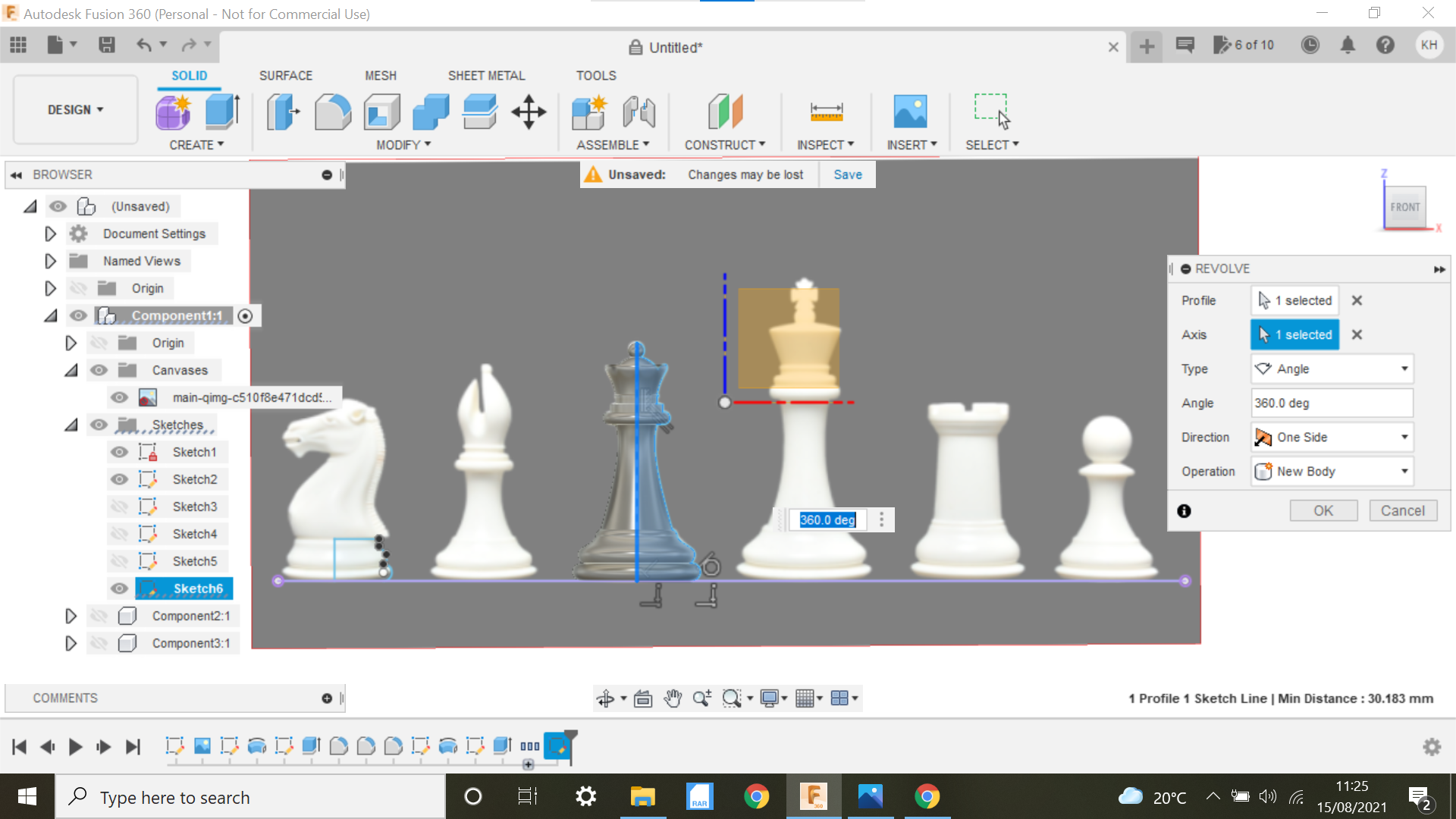The width and height of the screenshot is (1456, 819).
Task: Open the Direction dropdown showing One Side
Action: (1402, 437)
